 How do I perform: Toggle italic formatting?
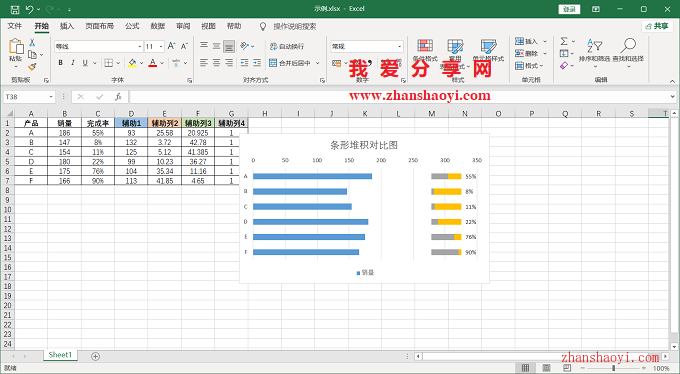coord(73,63)
